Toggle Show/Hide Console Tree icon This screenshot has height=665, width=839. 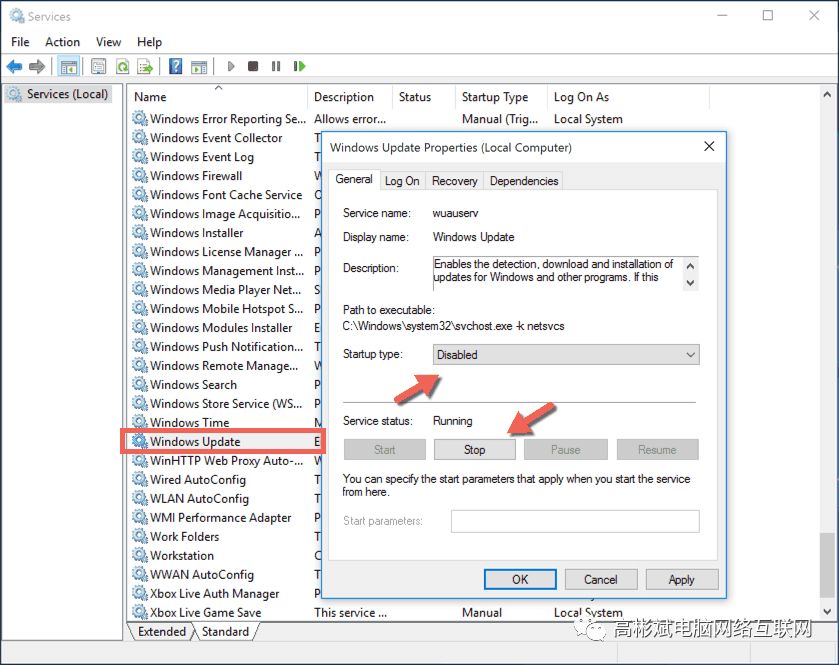[x=69, y=67]
